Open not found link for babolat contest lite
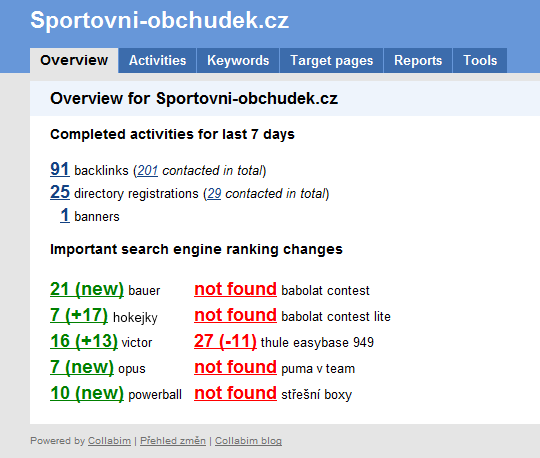540x458 pixels. [235, 315]
